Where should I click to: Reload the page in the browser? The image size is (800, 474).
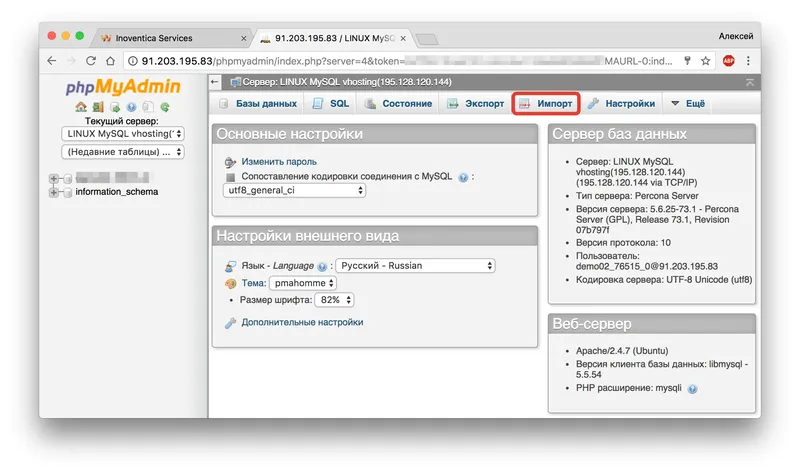point(91,61)
